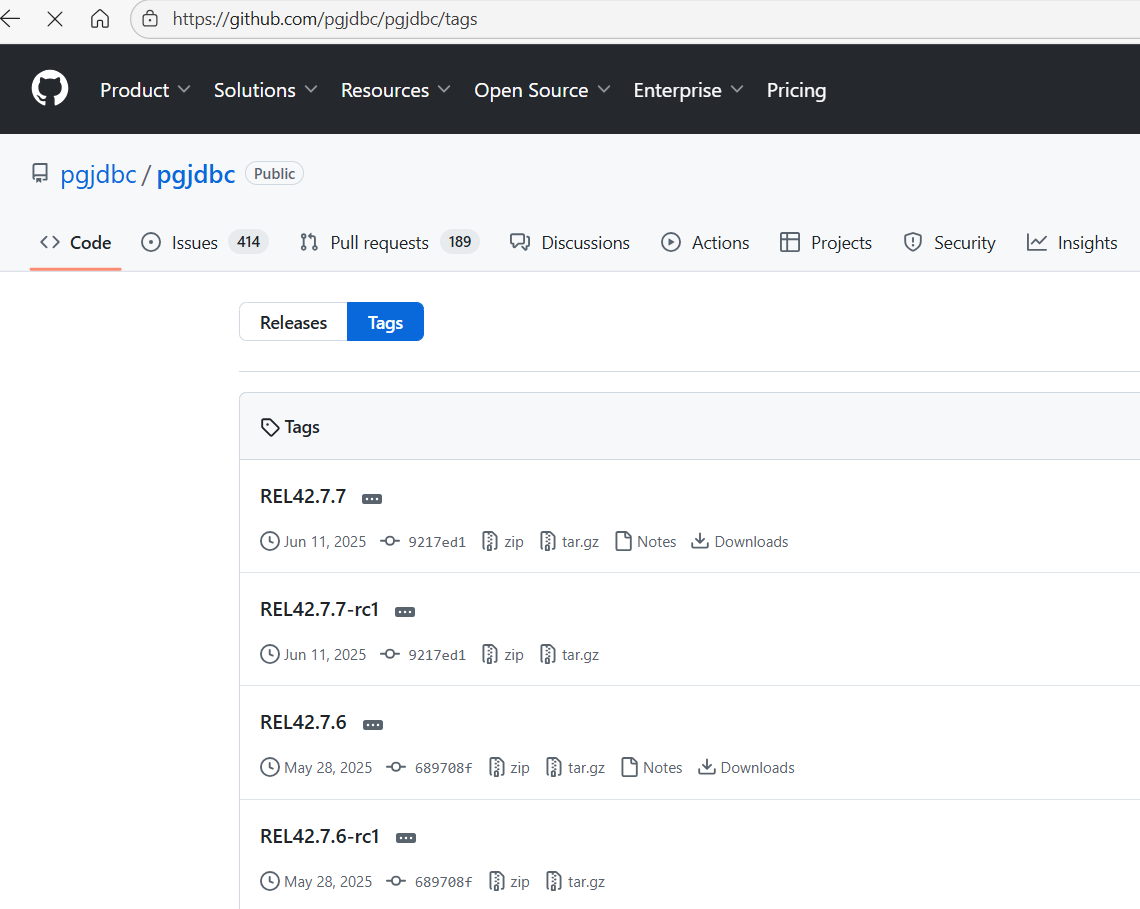The height and width of the screenshot is (909, 1140).
Task: Switch to the Code tab
Action: pyautogui.click(x=76, y=243)
